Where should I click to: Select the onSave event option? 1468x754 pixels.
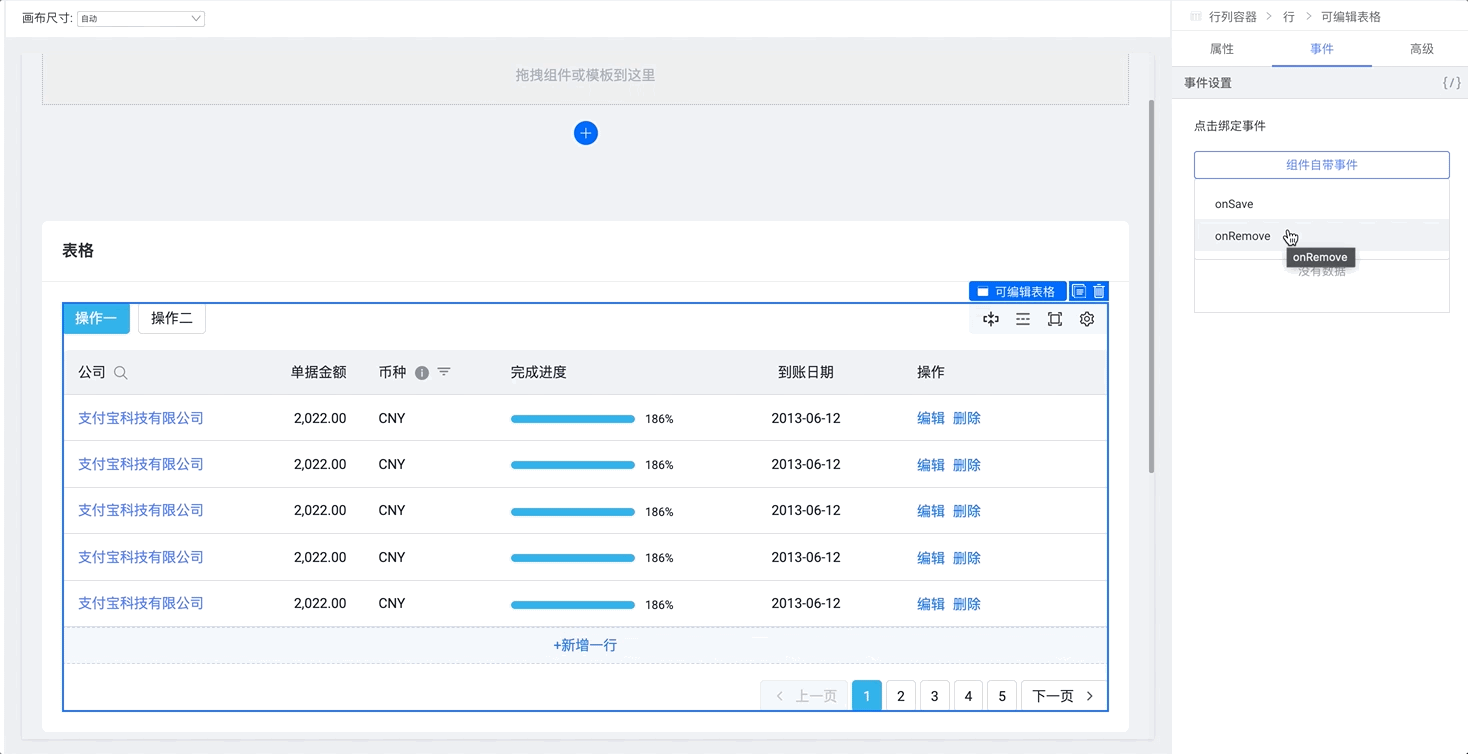coord(1322,204)
